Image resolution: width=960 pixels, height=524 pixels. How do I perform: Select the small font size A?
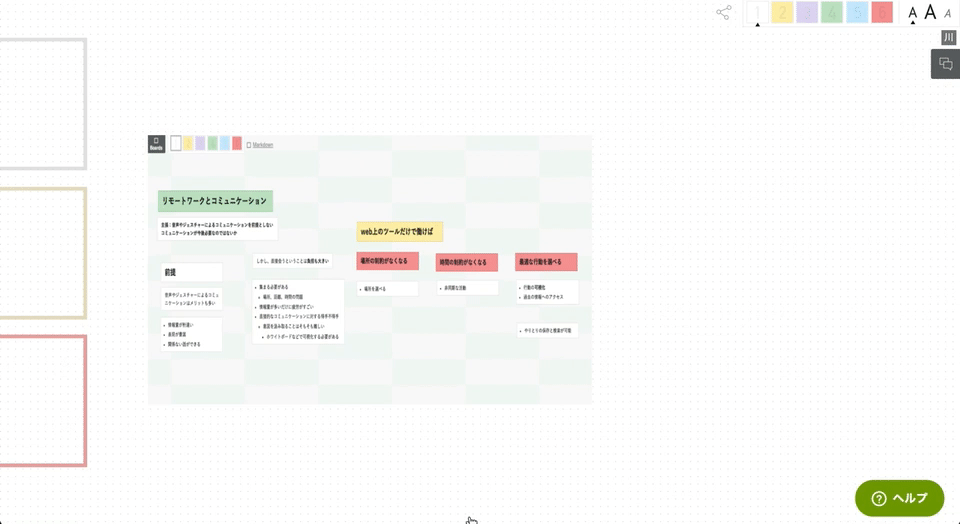(913, 13)
